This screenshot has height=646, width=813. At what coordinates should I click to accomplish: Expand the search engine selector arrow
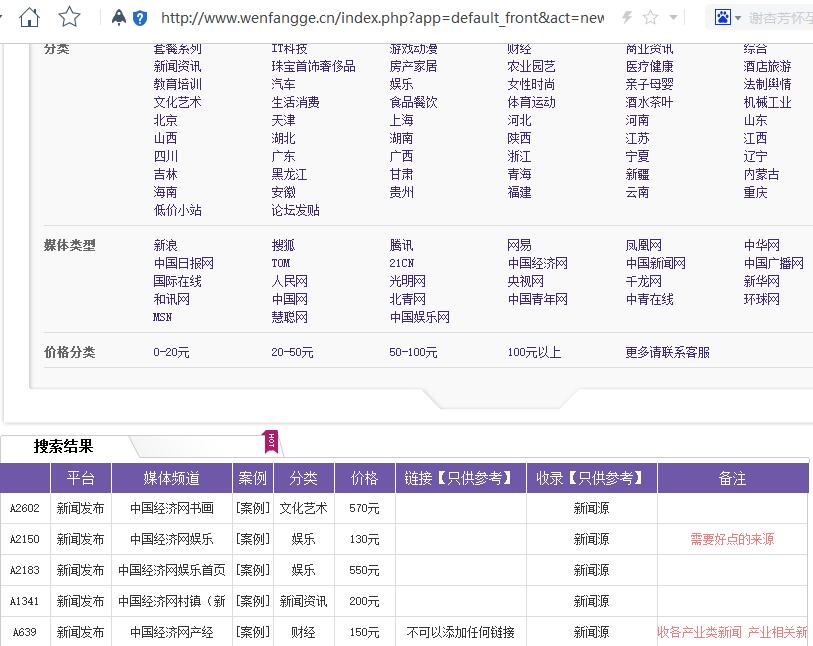[738, 18]
